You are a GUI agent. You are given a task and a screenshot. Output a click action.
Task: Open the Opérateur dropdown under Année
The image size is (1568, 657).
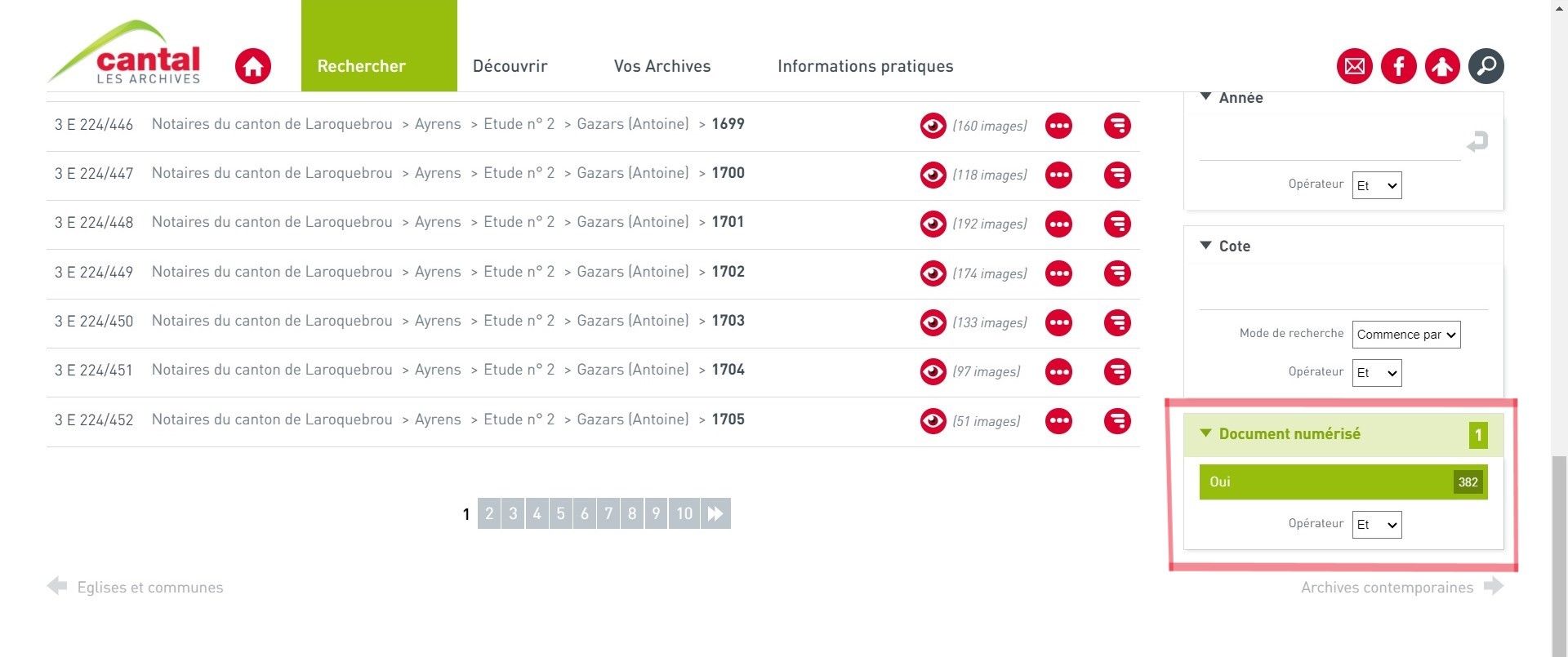tap(1377, 185)
